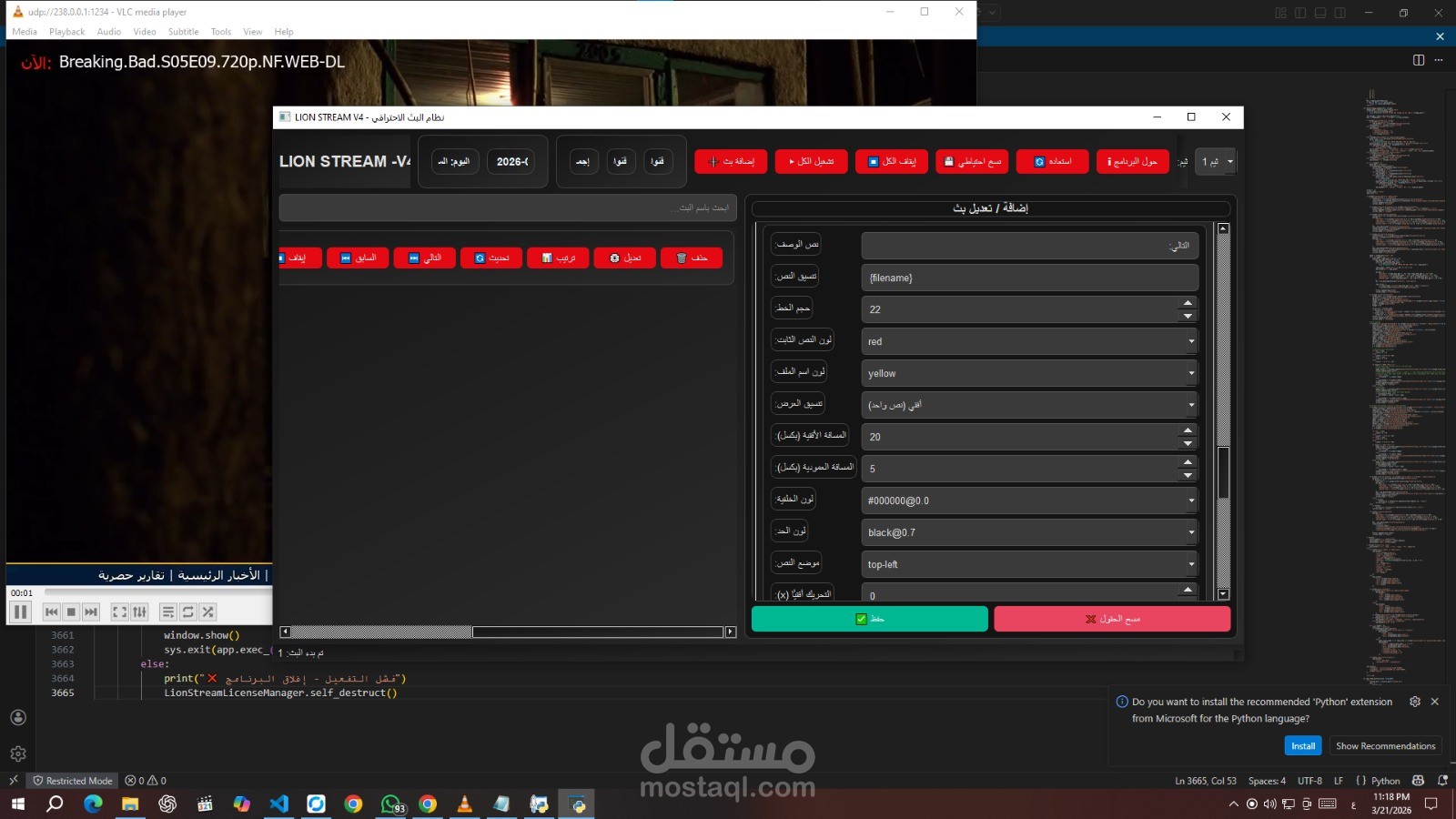Dismiss the Python extension notification
The width and height of the screenshot is (1456, 819).
[x=1435, y=702]
